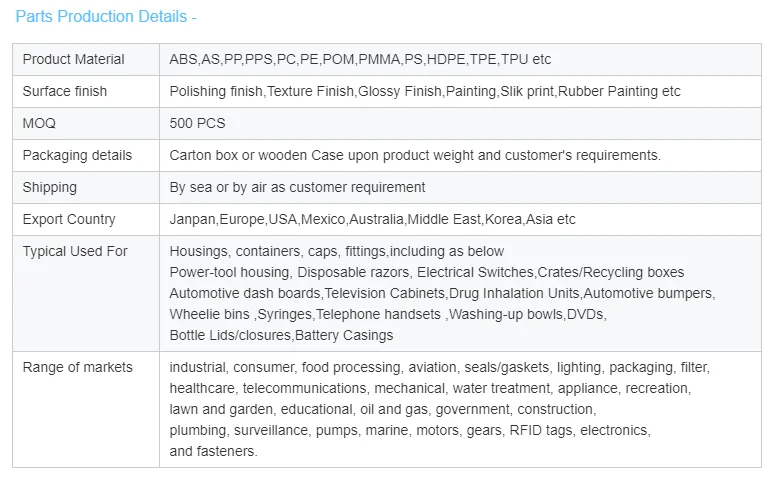Select the "Product Material" row label

pos(73,59)
